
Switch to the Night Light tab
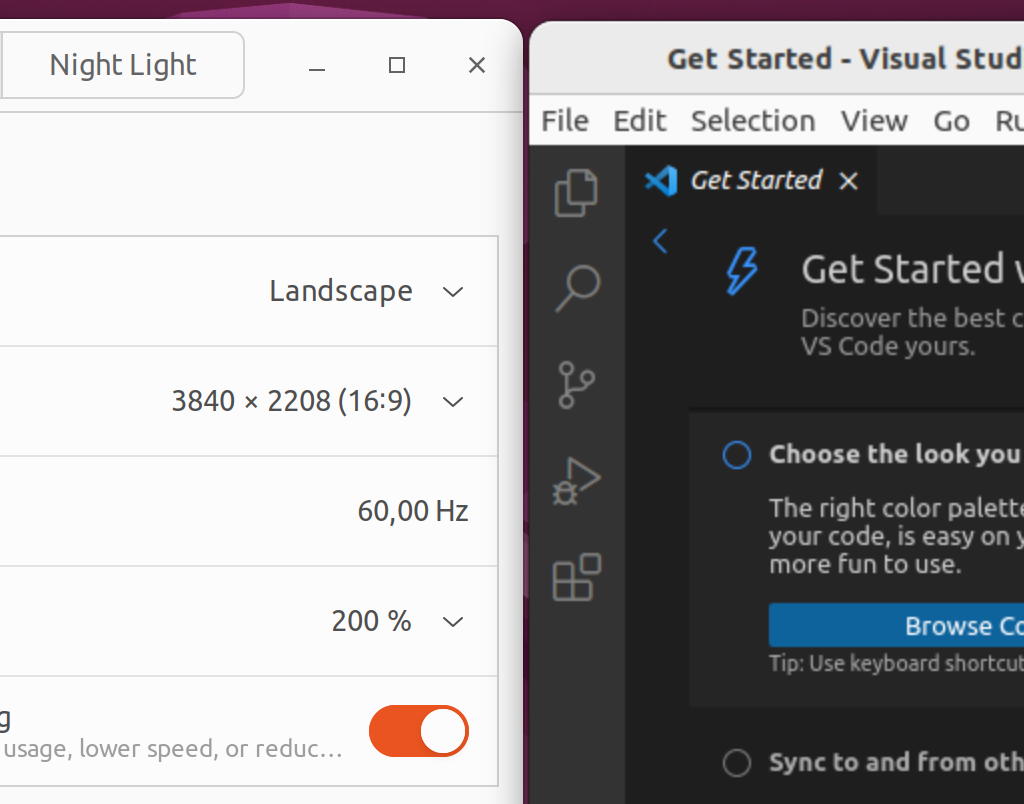[x=123, y=65]
